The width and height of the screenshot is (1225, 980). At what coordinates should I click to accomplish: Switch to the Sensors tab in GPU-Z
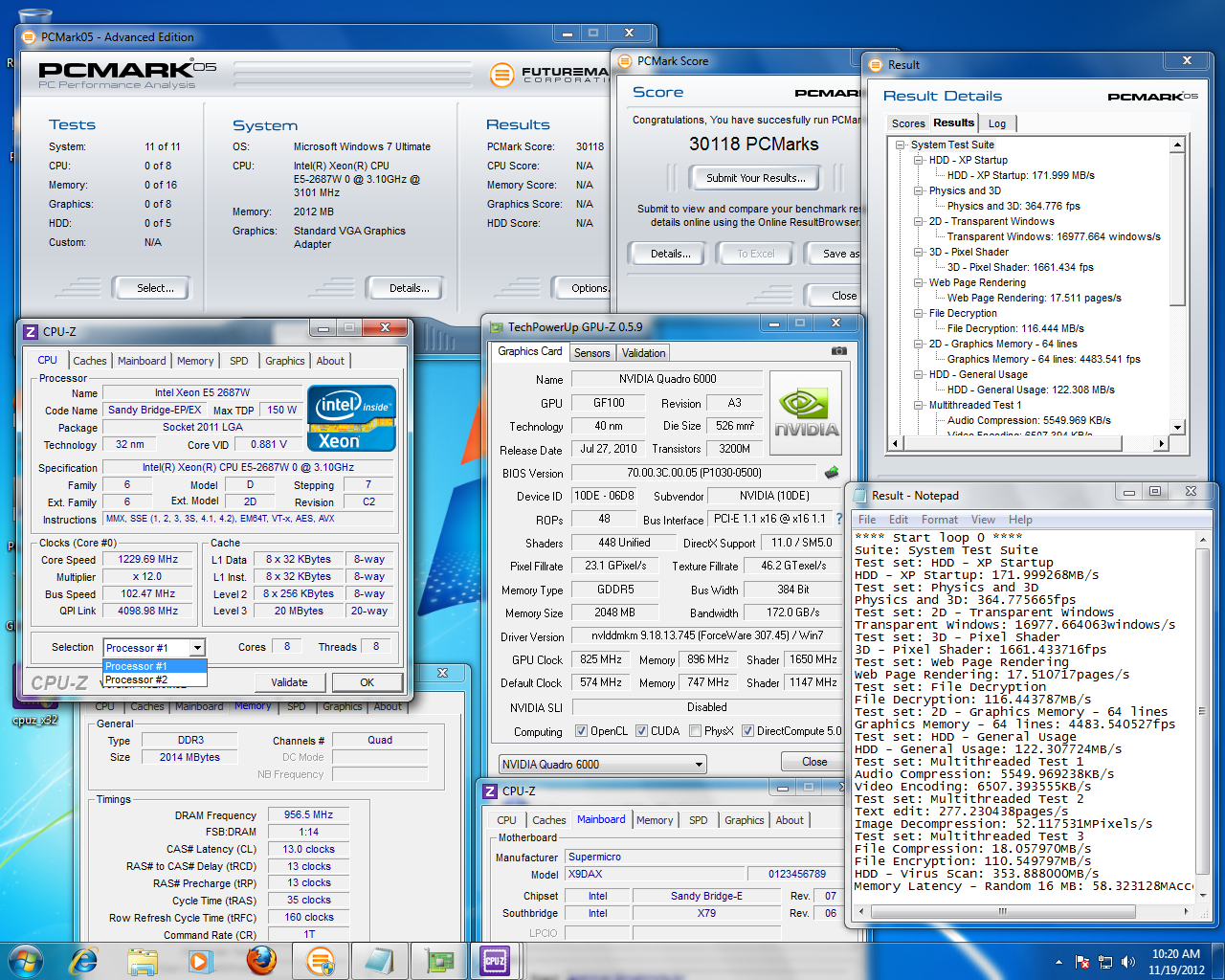(591, 353)
